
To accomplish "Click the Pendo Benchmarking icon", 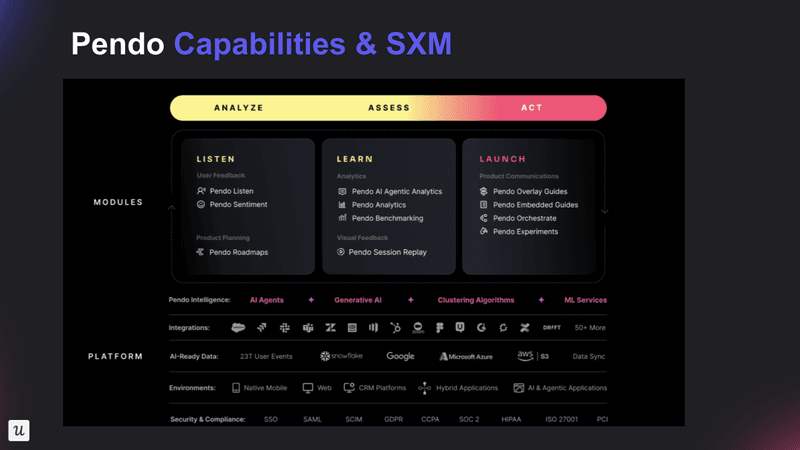I will pyautogui.click(x=342, y=218).
